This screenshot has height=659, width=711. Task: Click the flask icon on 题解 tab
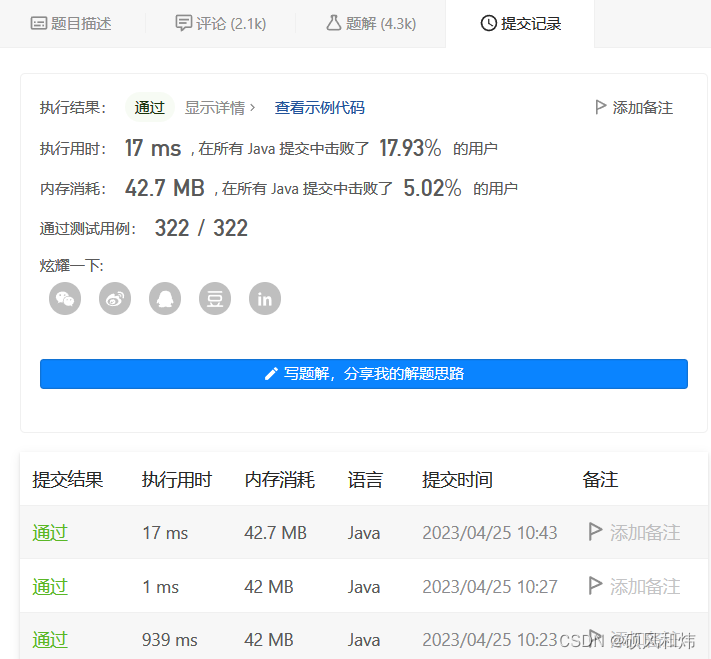pyautogui.click(x=334, y=23)
